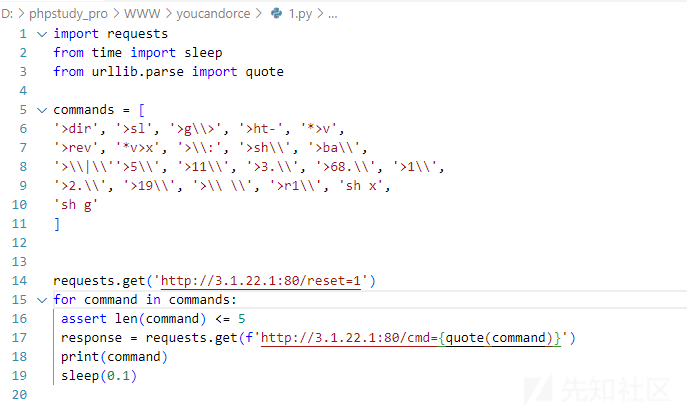Click the 'sh g' string on line 10
Screen dimensions: 687x410
coord(76,205)
